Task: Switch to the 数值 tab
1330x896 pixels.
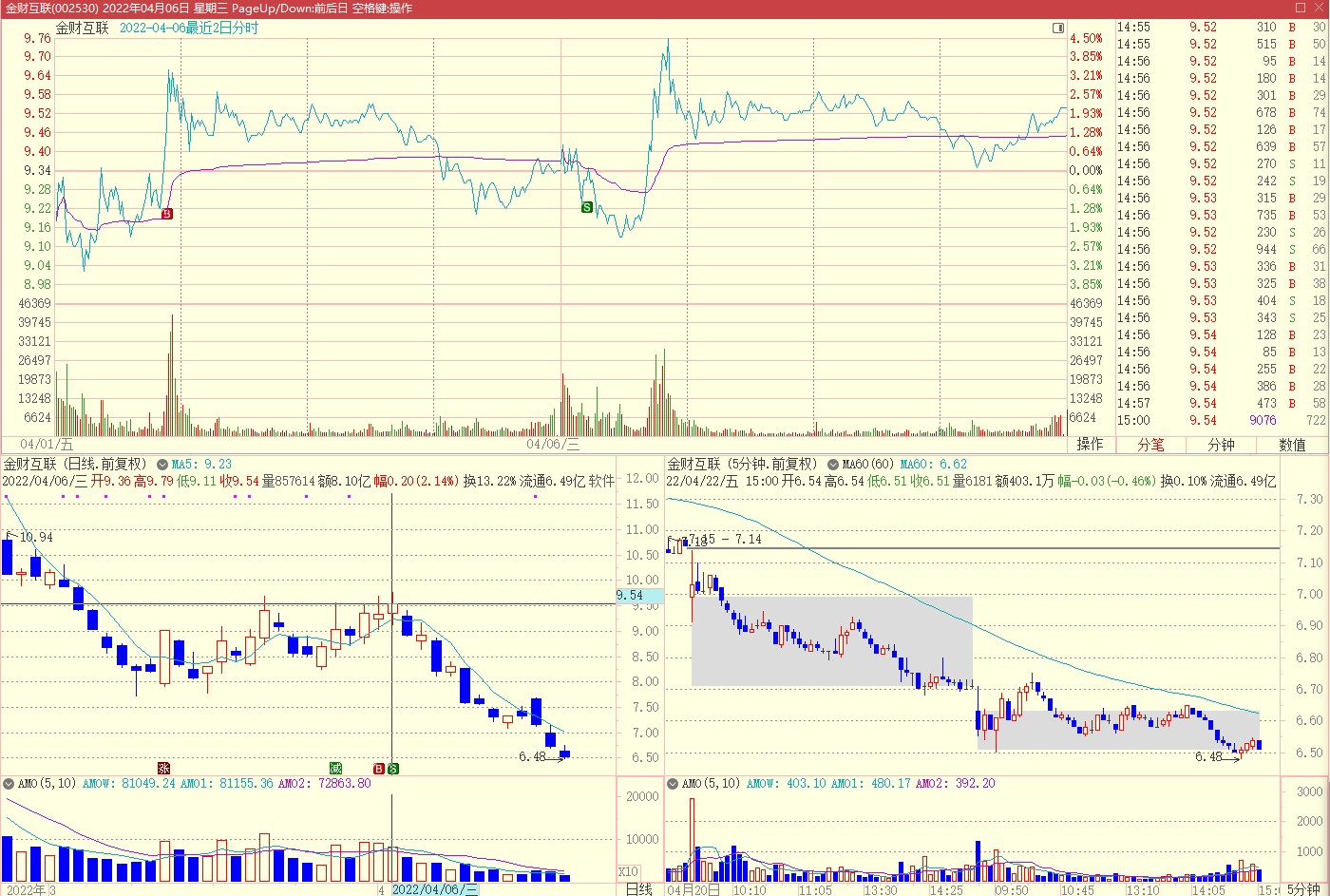Action: point(1292,444)
